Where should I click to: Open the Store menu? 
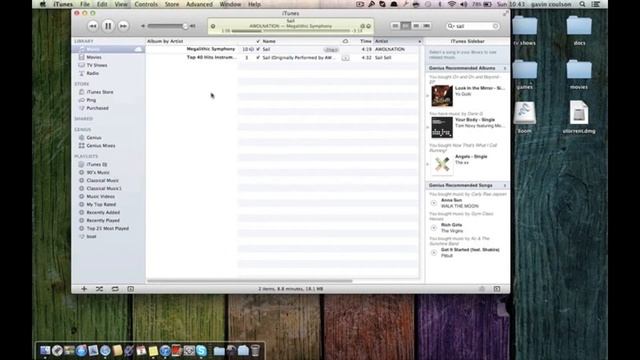click(172, 4)
